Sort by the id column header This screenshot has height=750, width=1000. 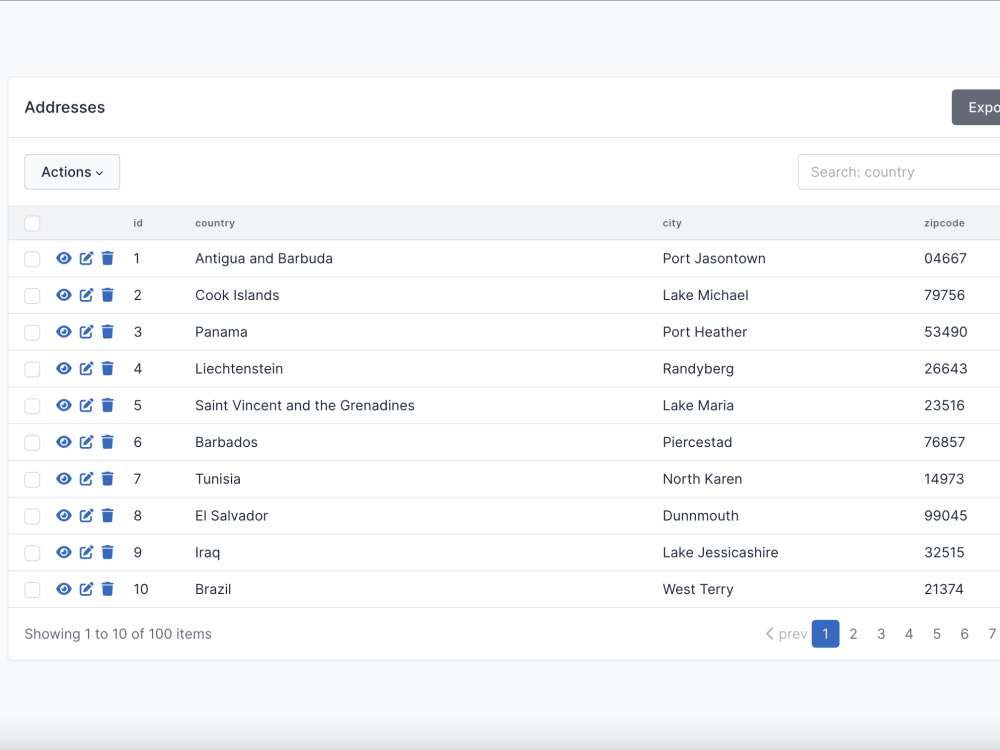tap(138, 223)
